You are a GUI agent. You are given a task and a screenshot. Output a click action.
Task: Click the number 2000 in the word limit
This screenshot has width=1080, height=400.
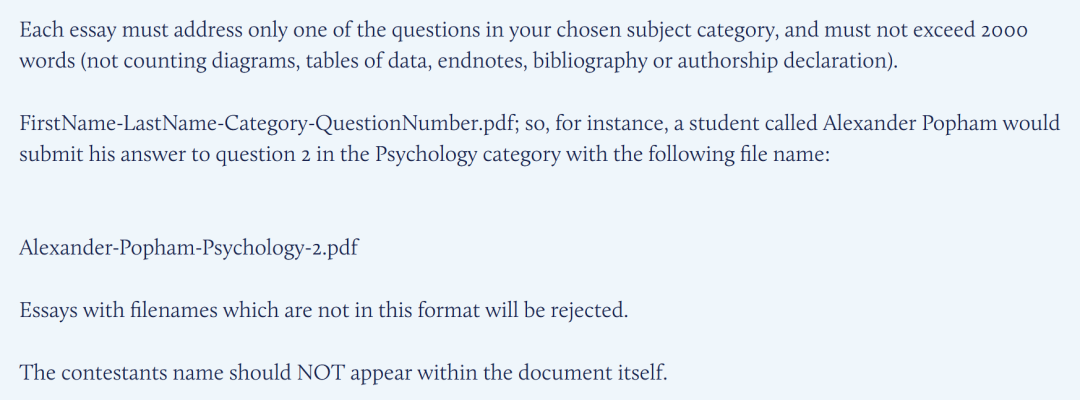click(x=1000, y=29)
